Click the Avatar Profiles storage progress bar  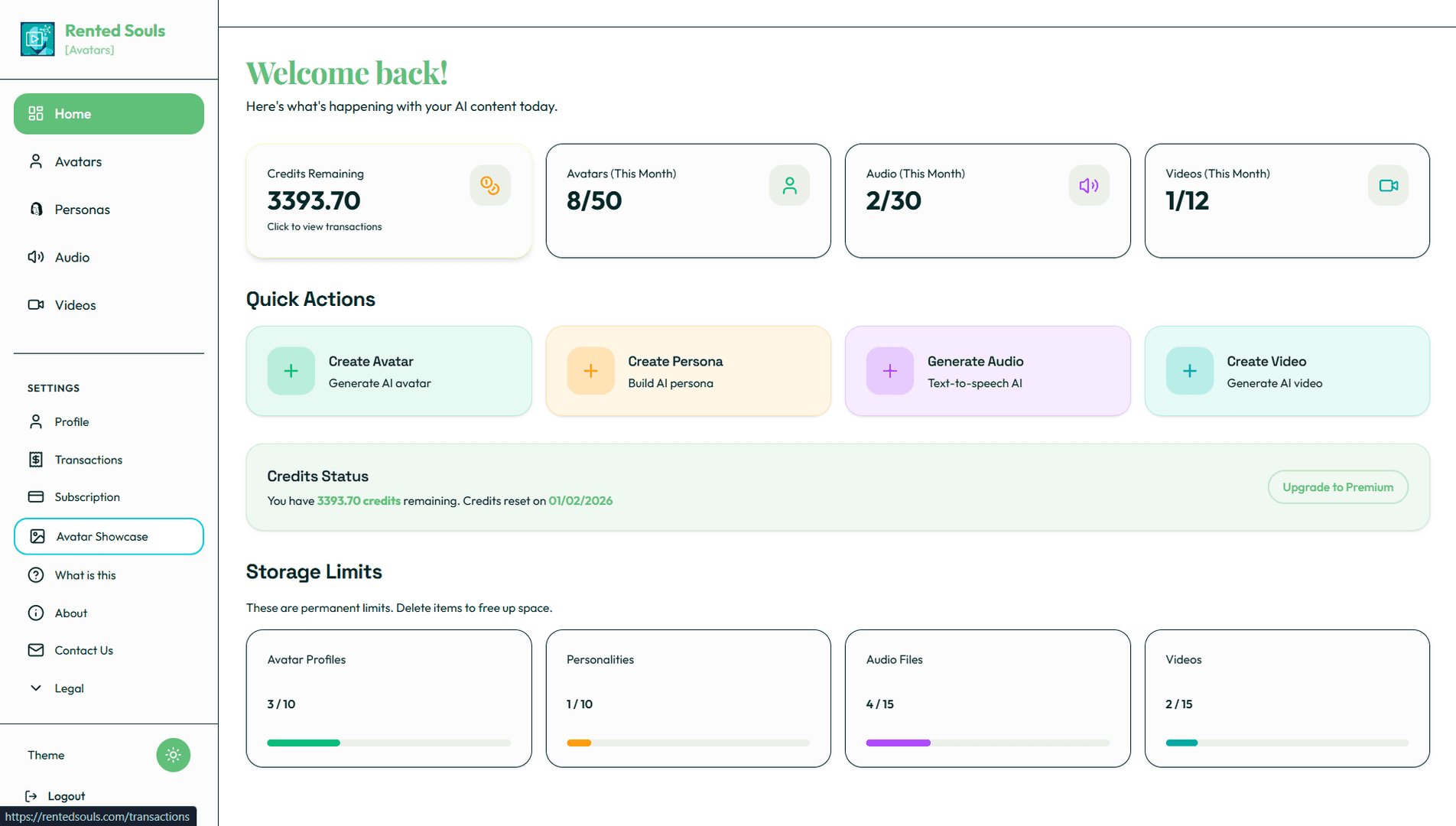[388, 743]
